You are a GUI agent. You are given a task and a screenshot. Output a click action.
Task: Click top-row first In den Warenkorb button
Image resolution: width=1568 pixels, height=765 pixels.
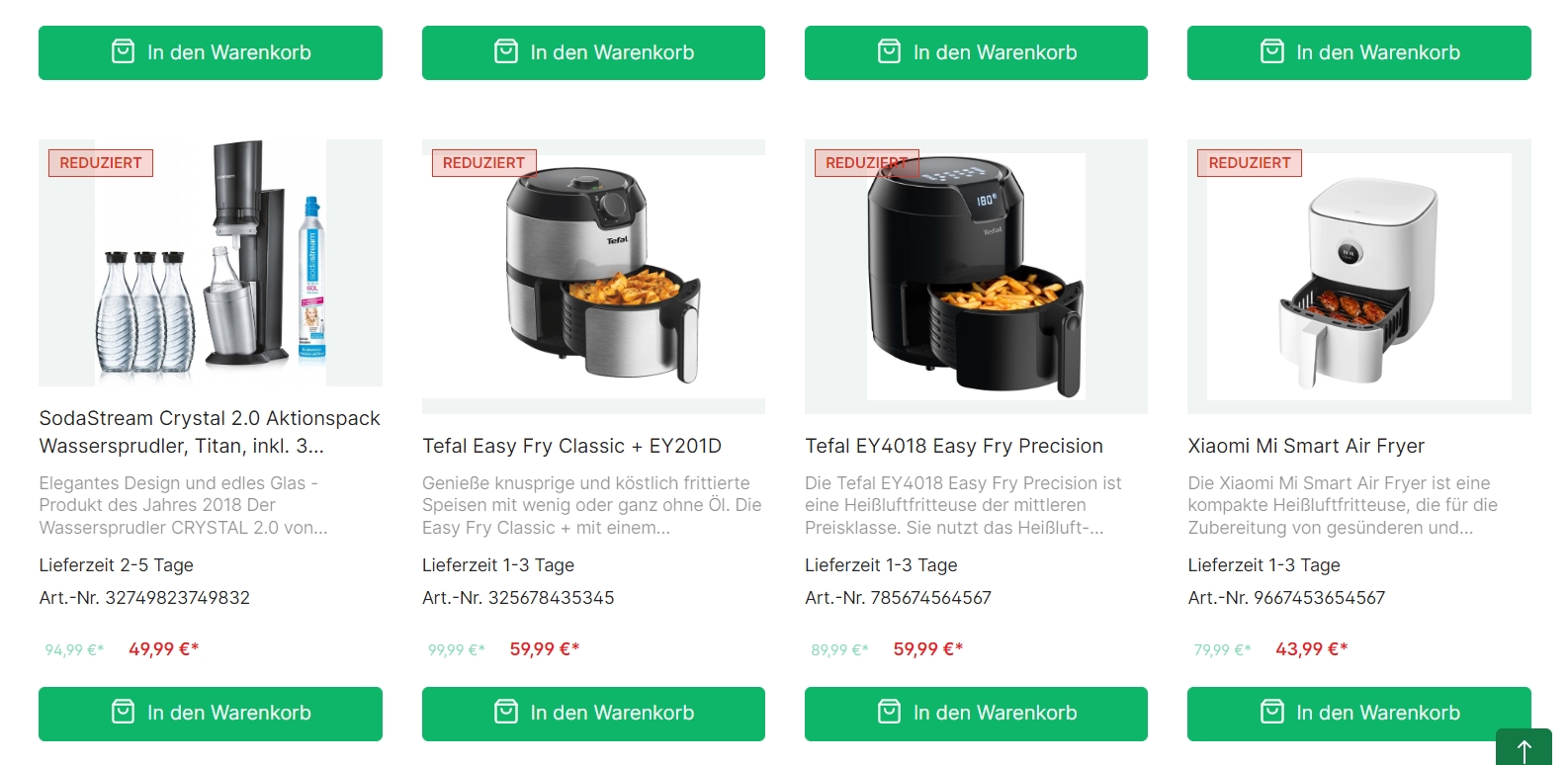[x=211, y=52]
